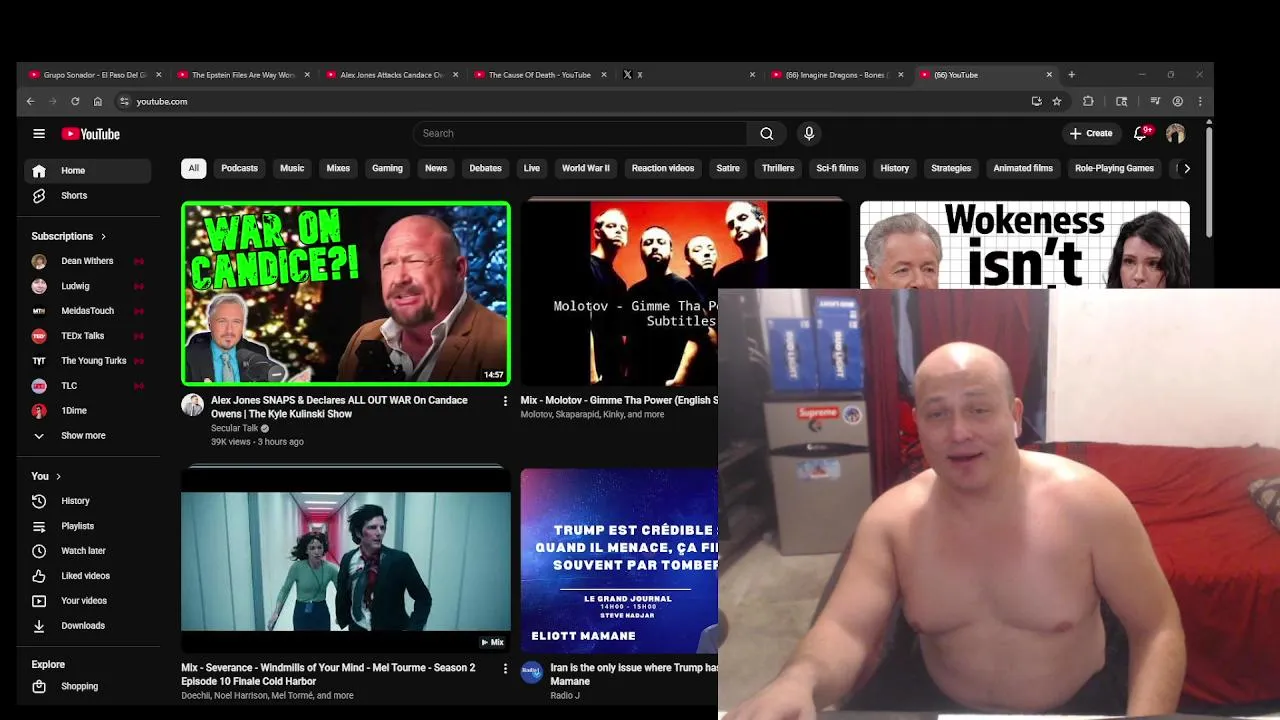Open TEDx Talks subscription channel

(88, 336)
